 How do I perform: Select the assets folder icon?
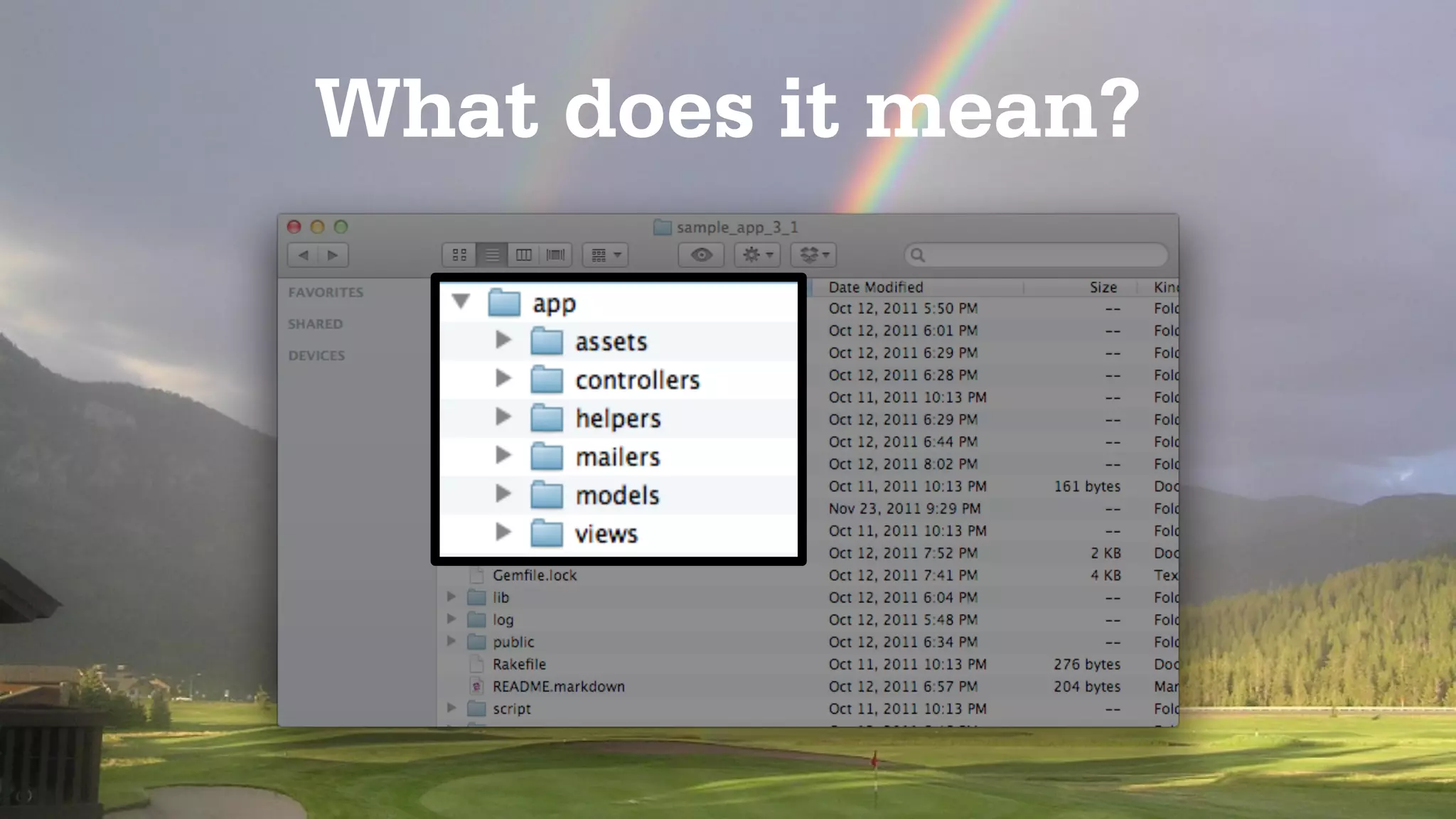(547, 341)
